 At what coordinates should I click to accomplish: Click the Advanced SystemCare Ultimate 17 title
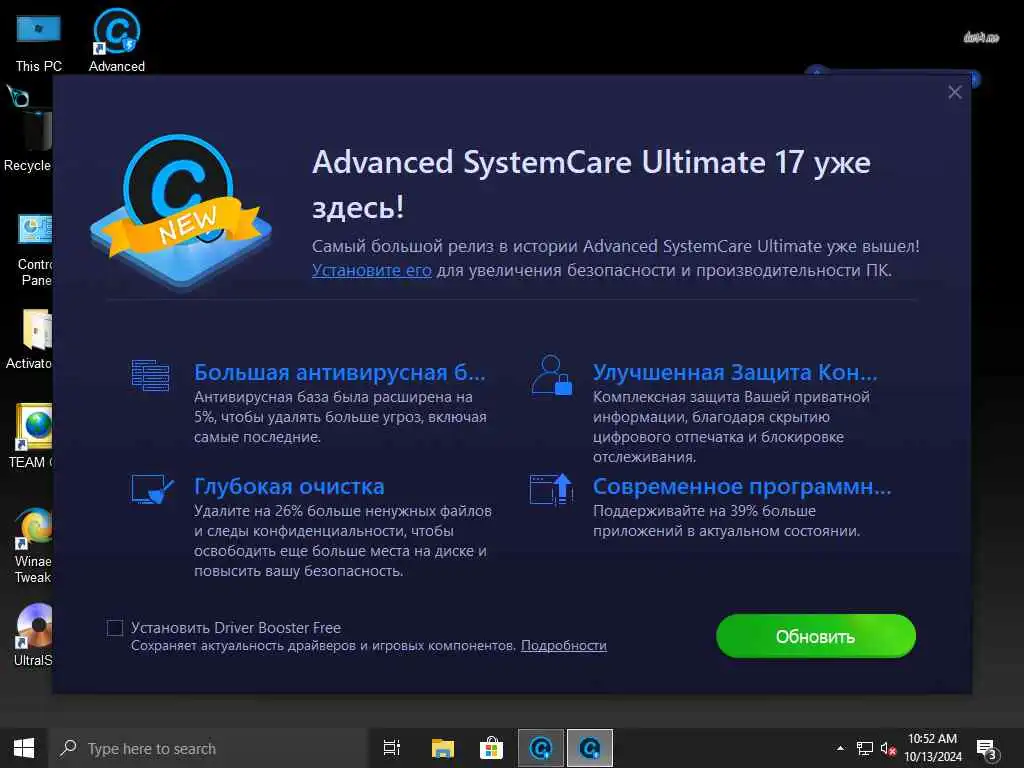[x=591, y=184]
